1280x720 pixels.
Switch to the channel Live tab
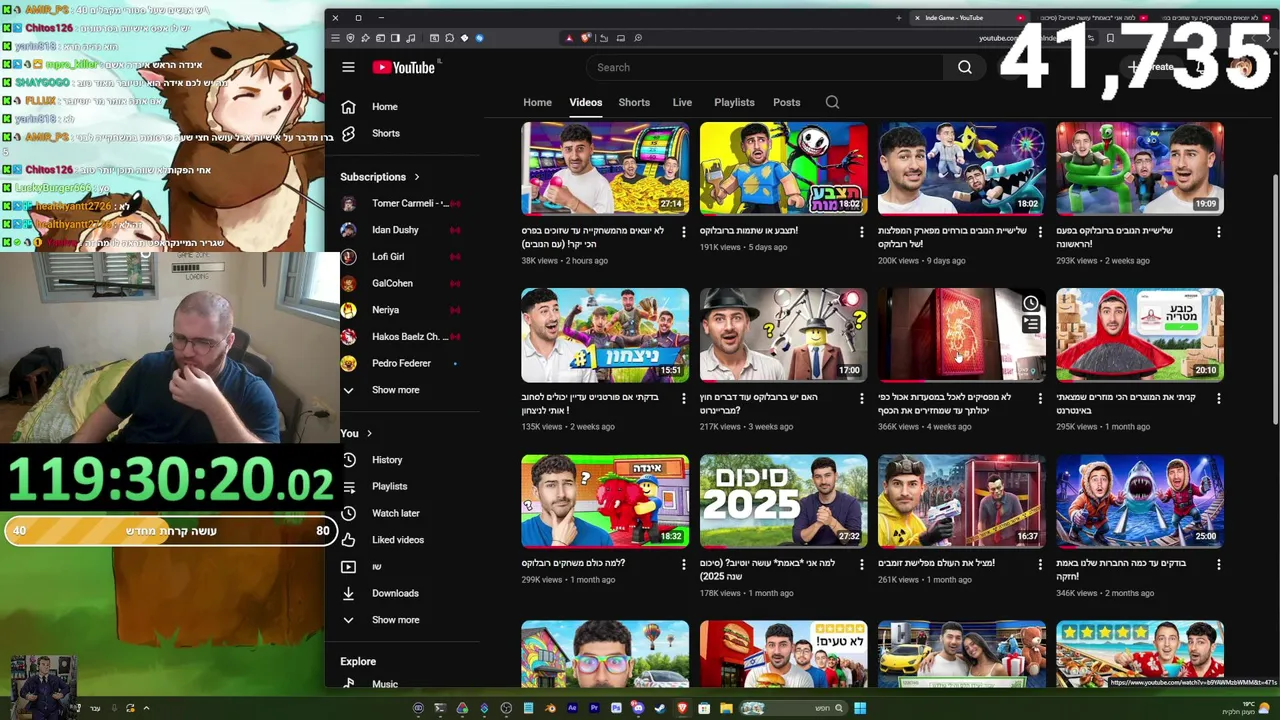tap(682, 102)
